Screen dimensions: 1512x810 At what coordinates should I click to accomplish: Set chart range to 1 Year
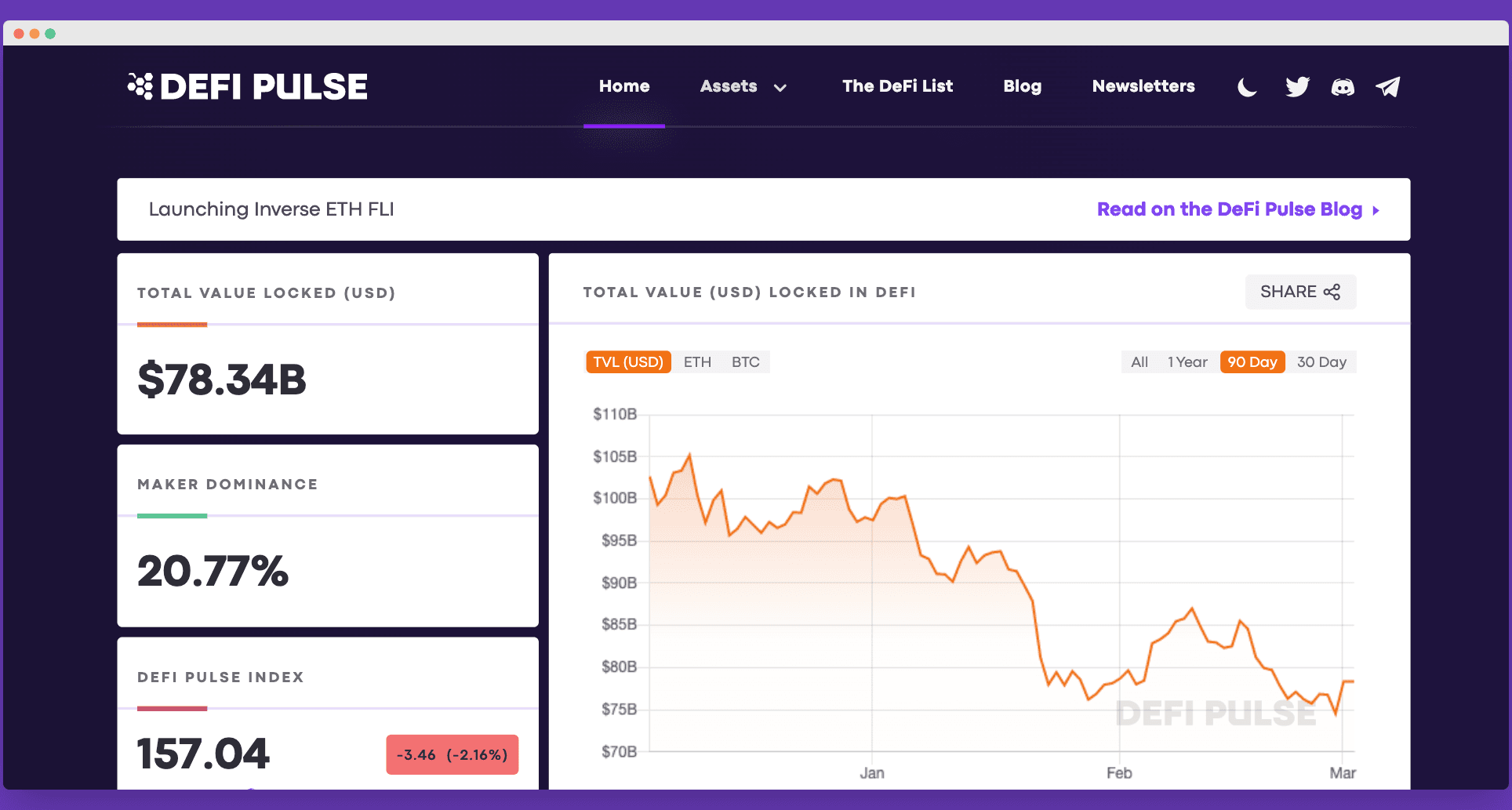1187,362
